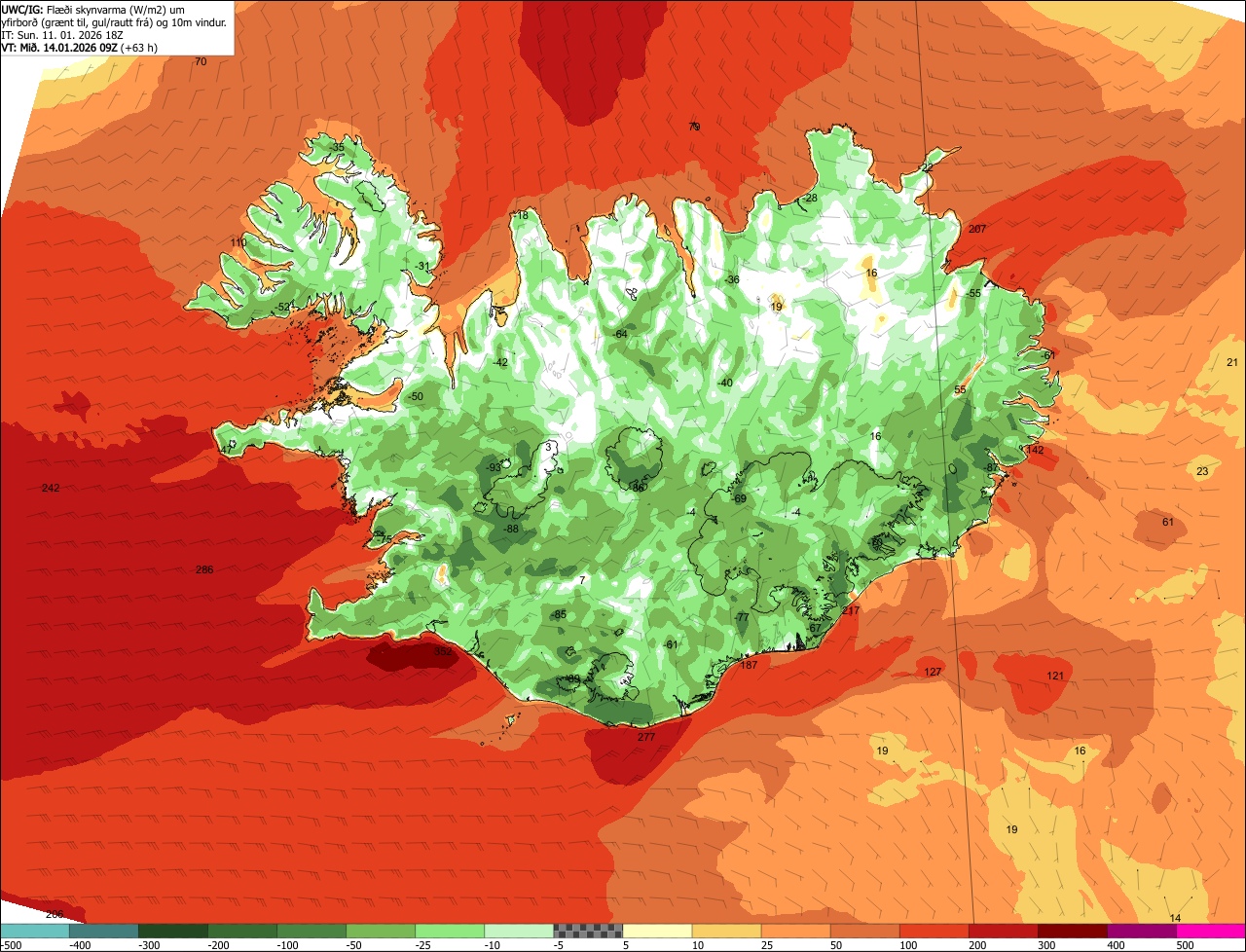The width and height of the screenshot is (1246, 952).
Task: Select the legend swatch between -300 and -200
Action: pos(172,931)
